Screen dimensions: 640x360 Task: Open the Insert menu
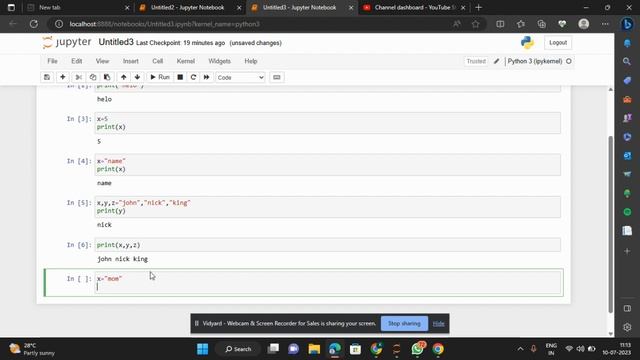pyautogui.click(x=131, y=61)
